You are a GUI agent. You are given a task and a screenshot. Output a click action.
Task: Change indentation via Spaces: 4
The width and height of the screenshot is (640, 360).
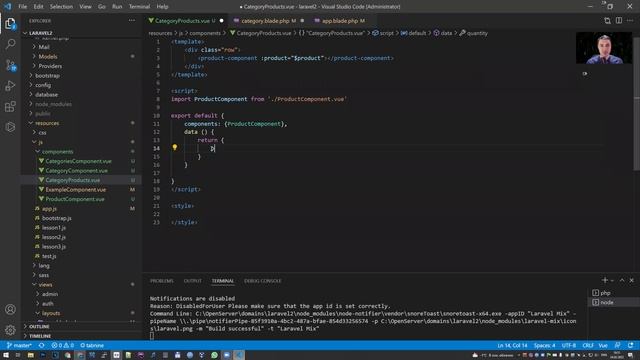tap(544, 345)
